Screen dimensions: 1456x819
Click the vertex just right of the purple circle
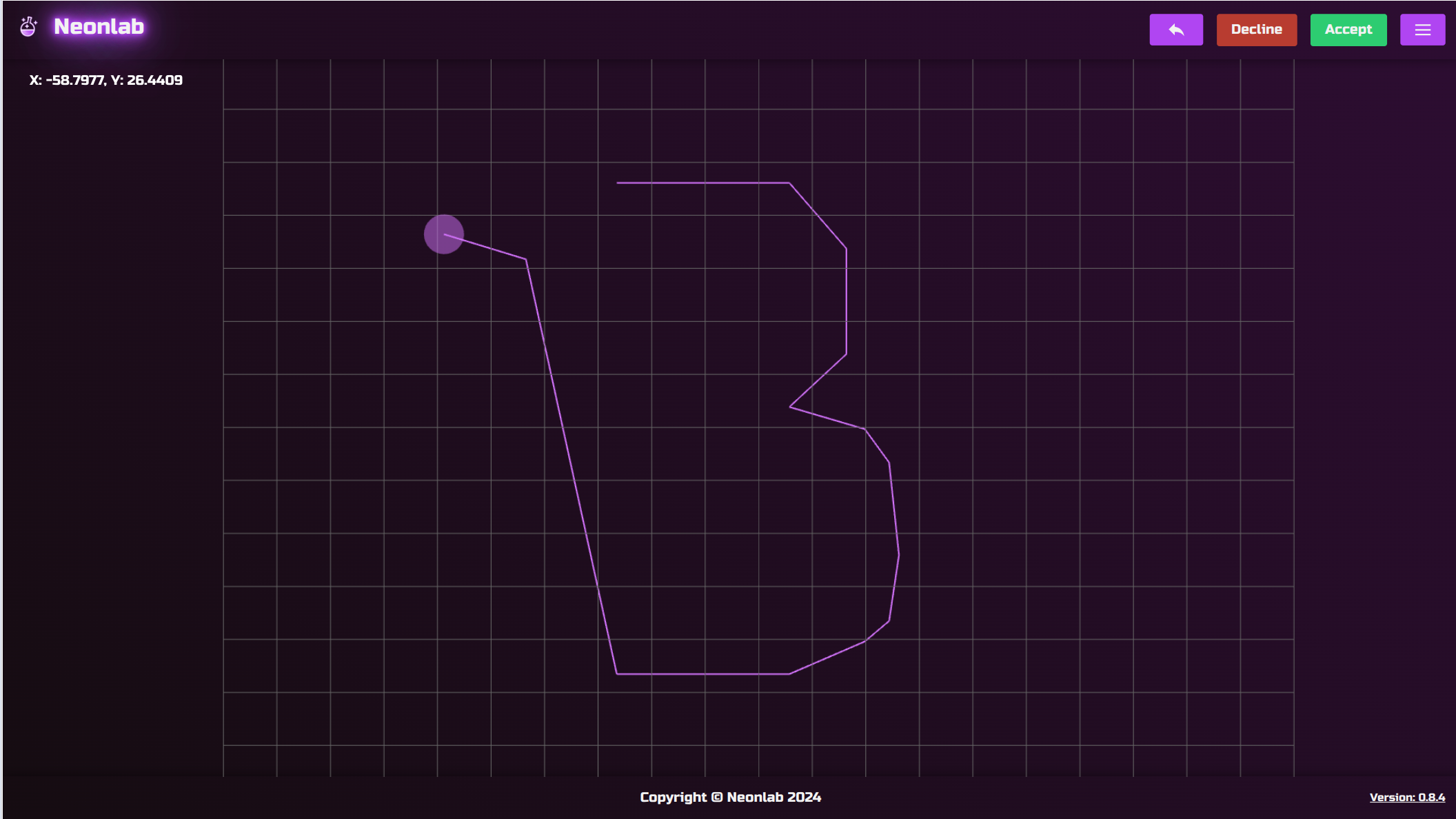point(526,259)
